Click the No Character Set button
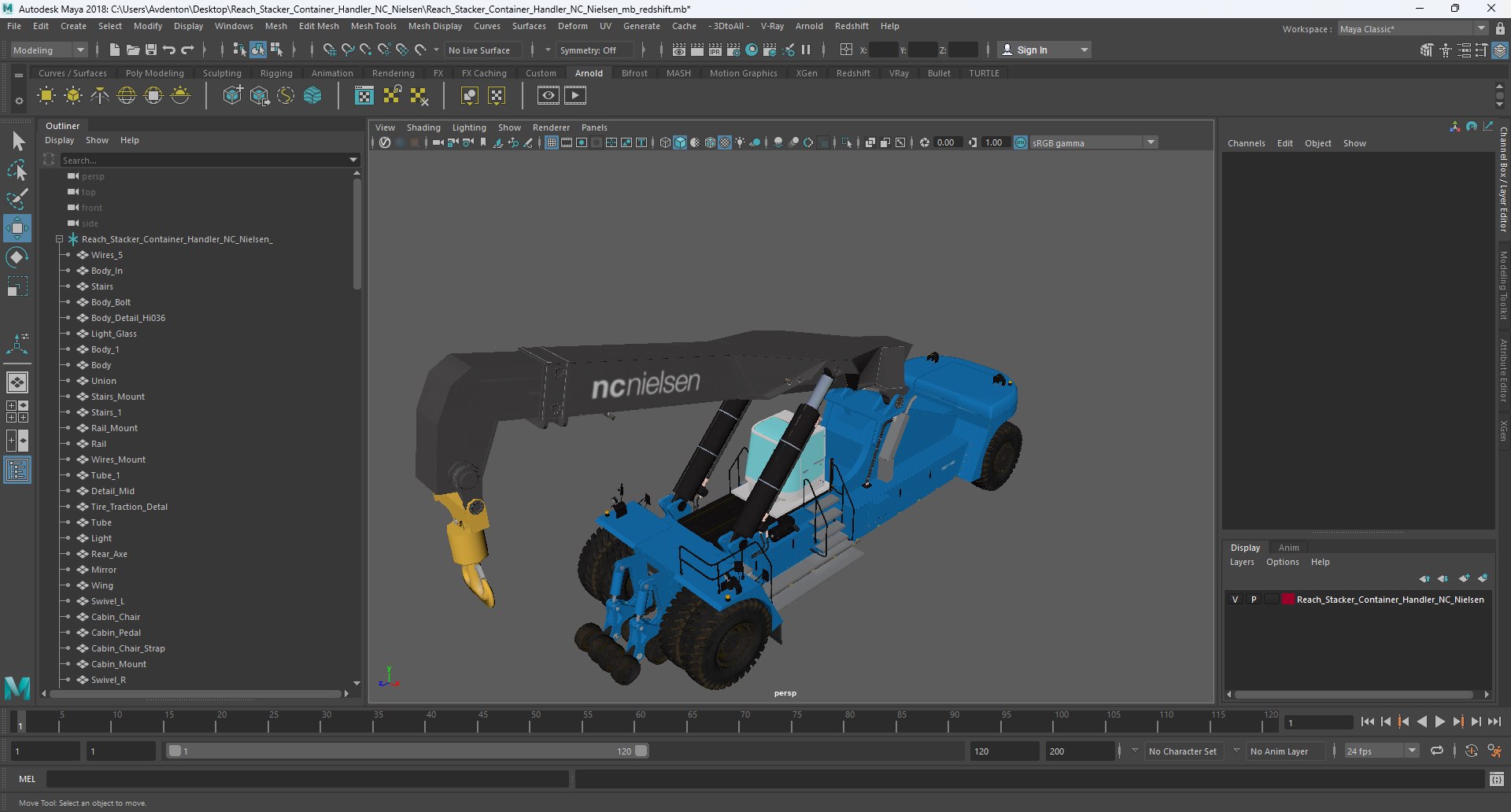This screenshot has width=1511, height=812. click(x=1183, y=751)
